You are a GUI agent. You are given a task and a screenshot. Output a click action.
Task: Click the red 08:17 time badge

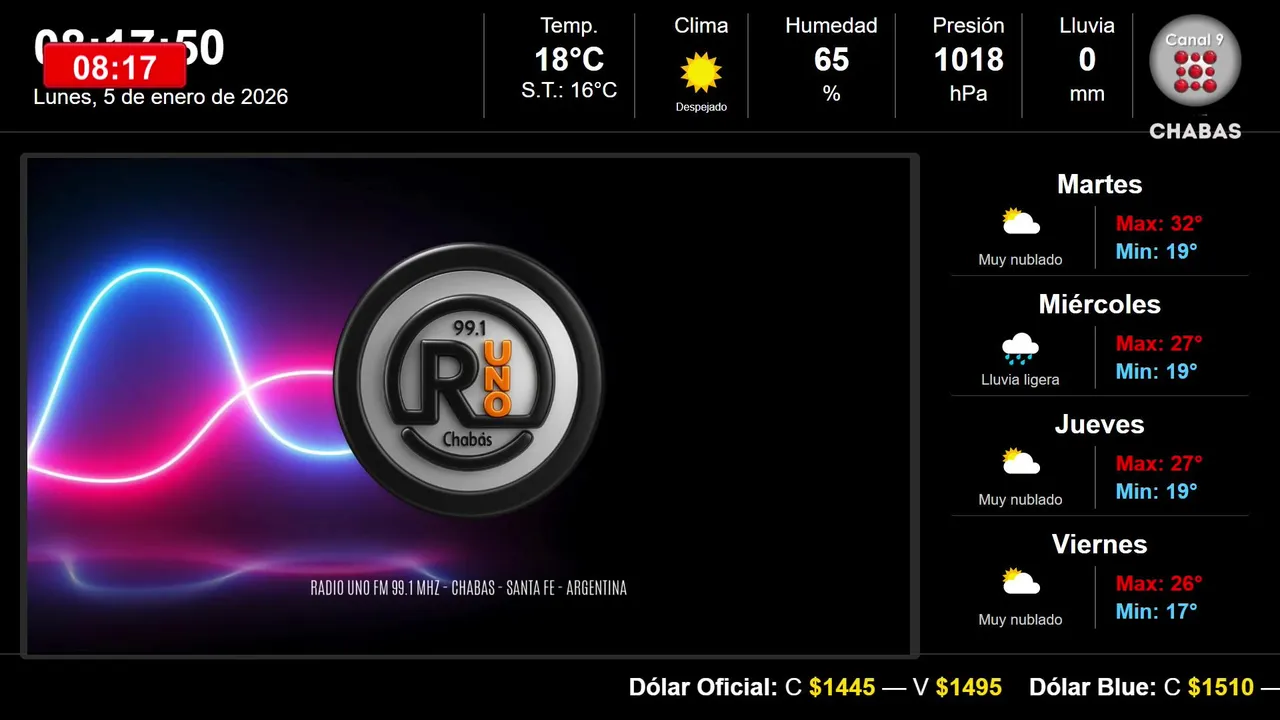[x=115, y=67]
